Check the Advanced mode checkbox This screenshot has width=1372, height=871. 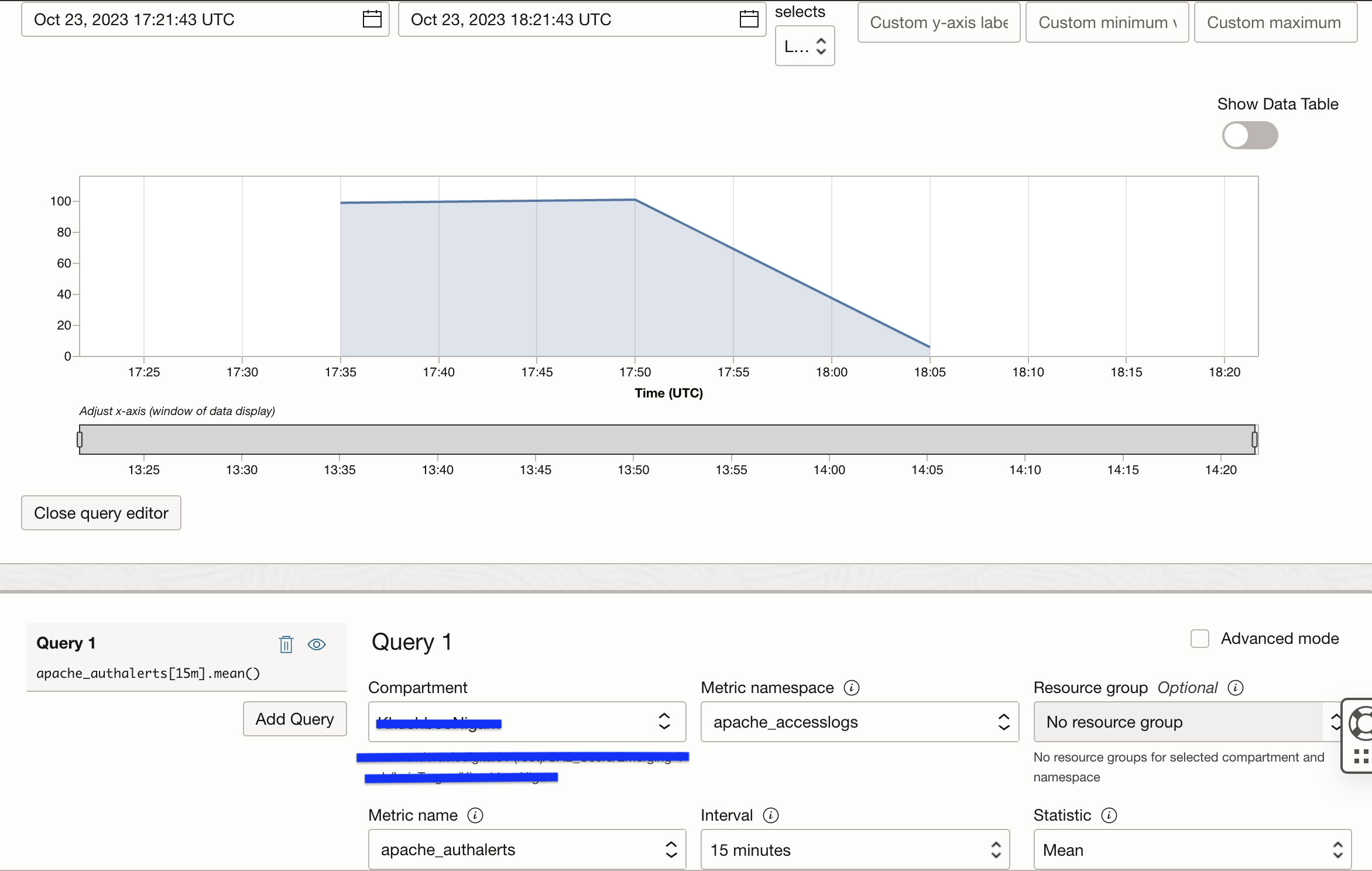tap(1200, 639)
